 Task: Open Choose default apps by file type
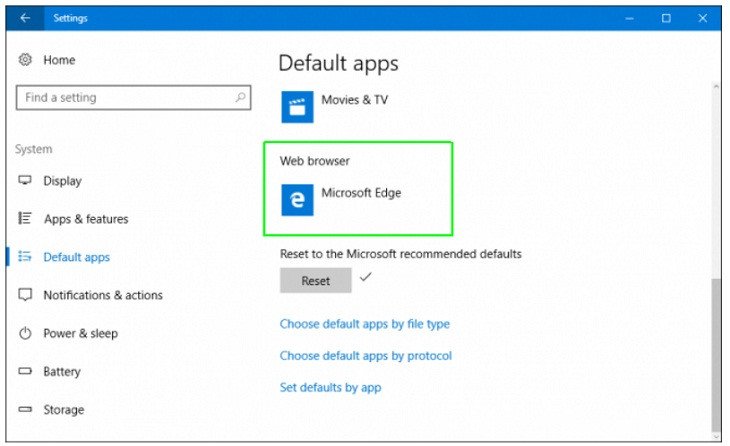[364, 324]
